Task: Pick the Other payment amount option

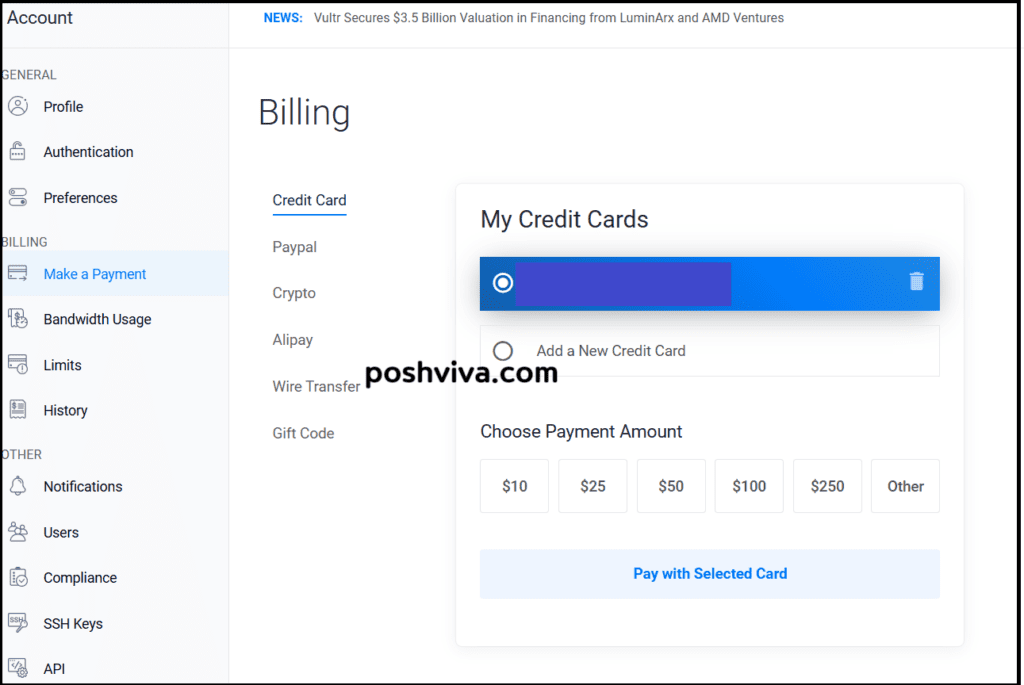Action: coord(905,486)
